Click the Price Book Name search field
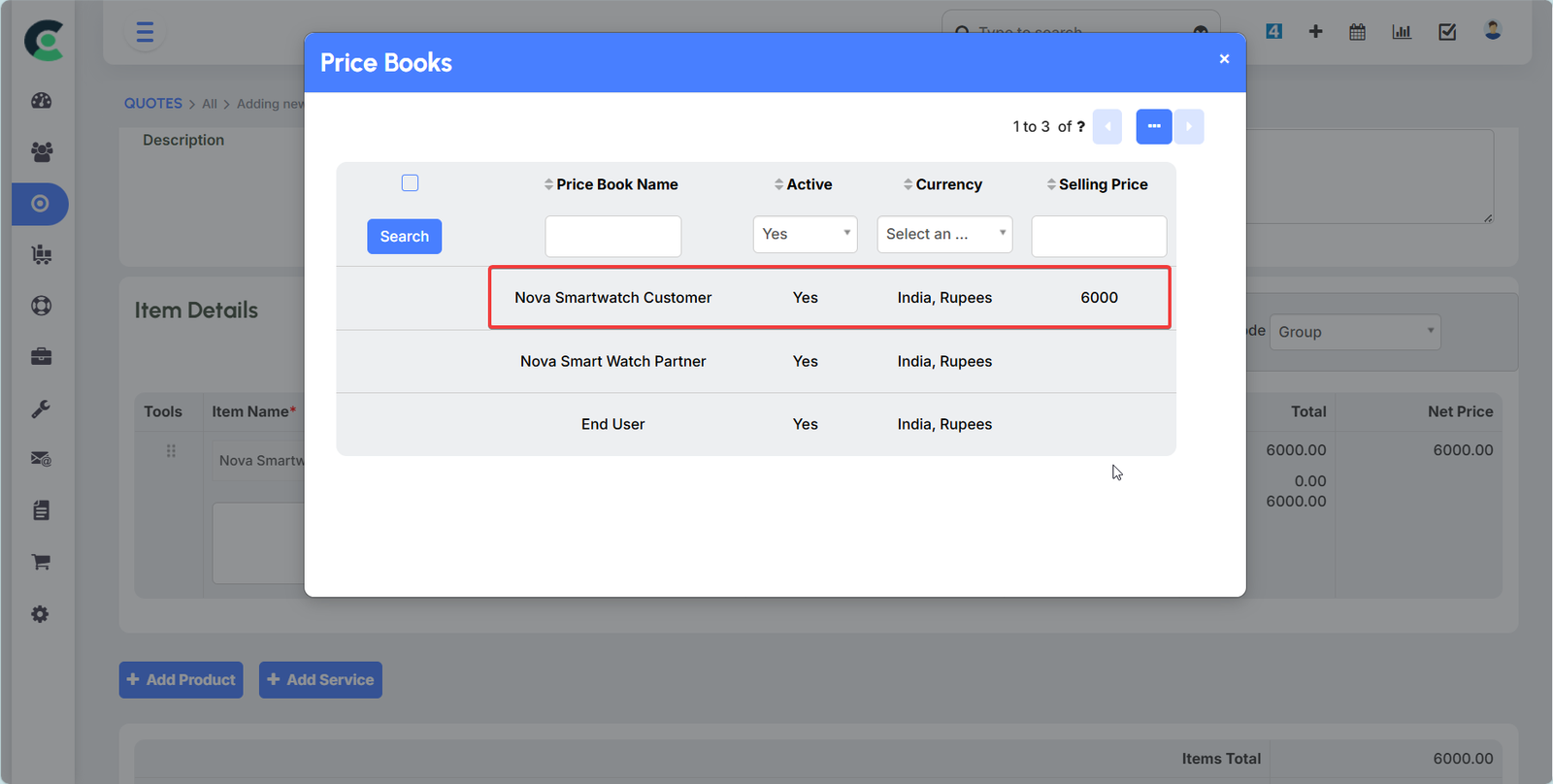 point(612,237)
